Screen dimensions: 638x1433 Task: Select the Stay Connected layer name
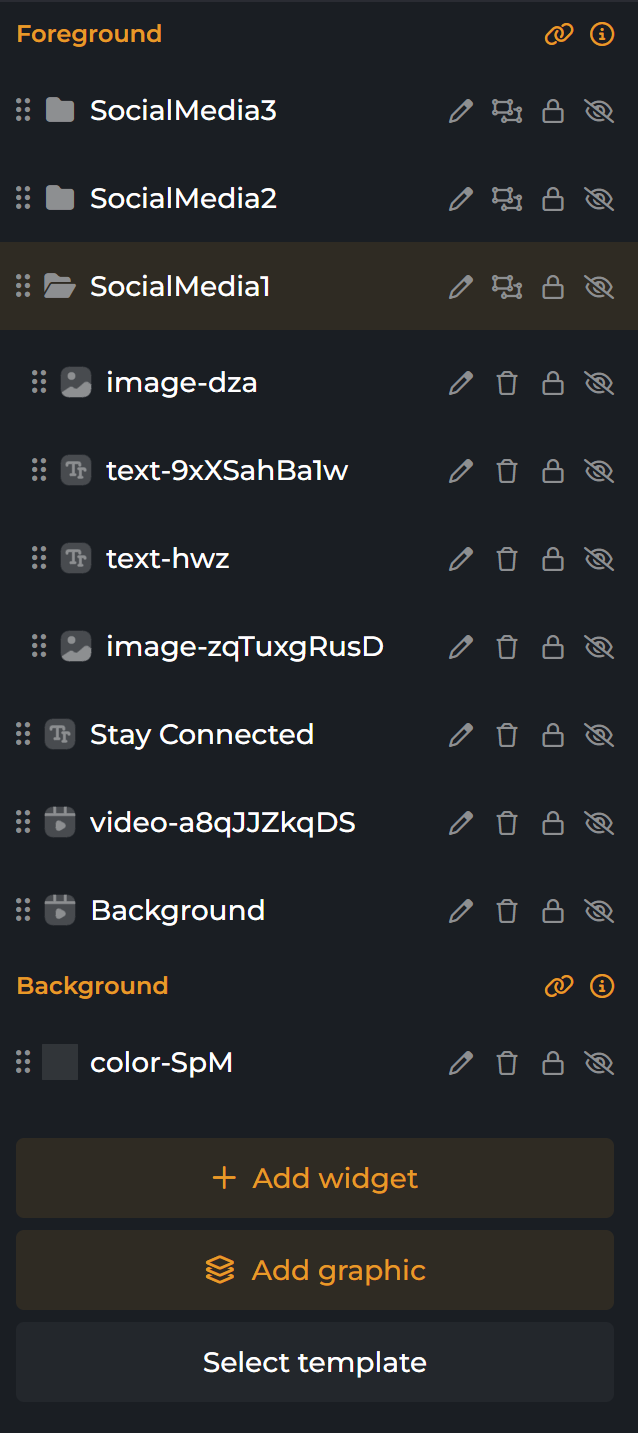point(202,735)
